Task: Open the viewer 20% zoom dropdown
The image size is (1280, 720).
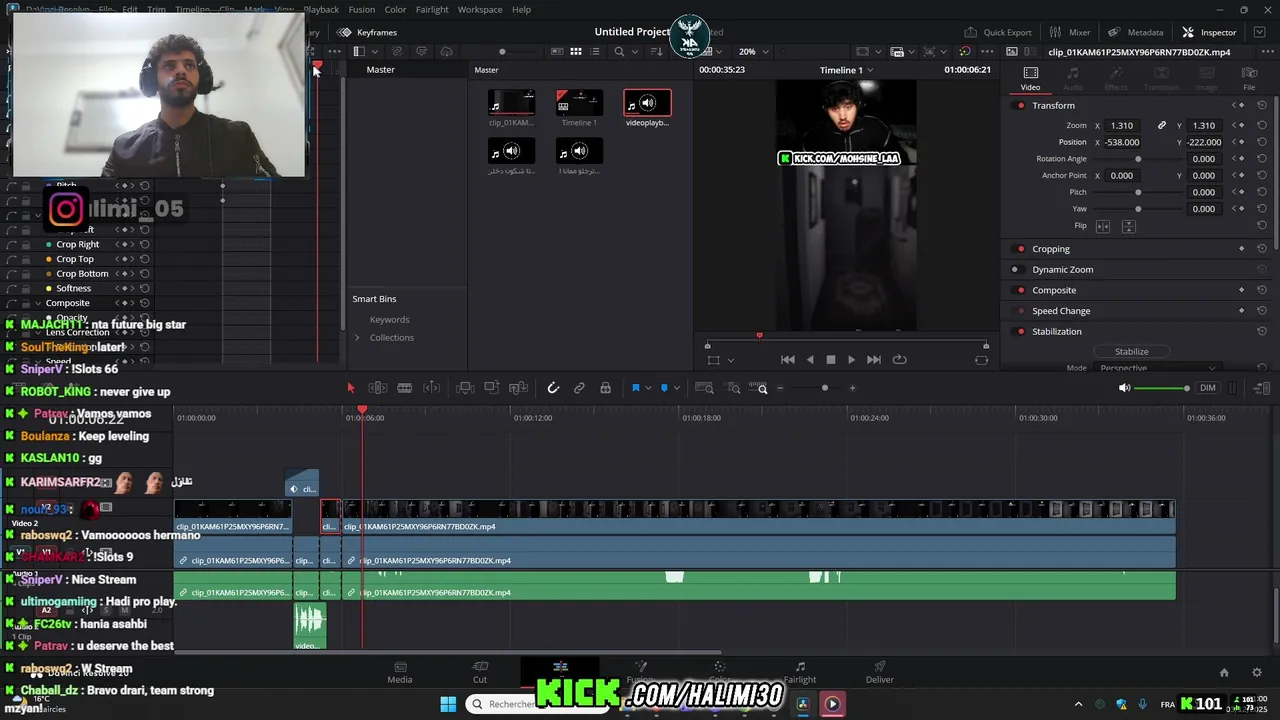Action: click(753, 52)
